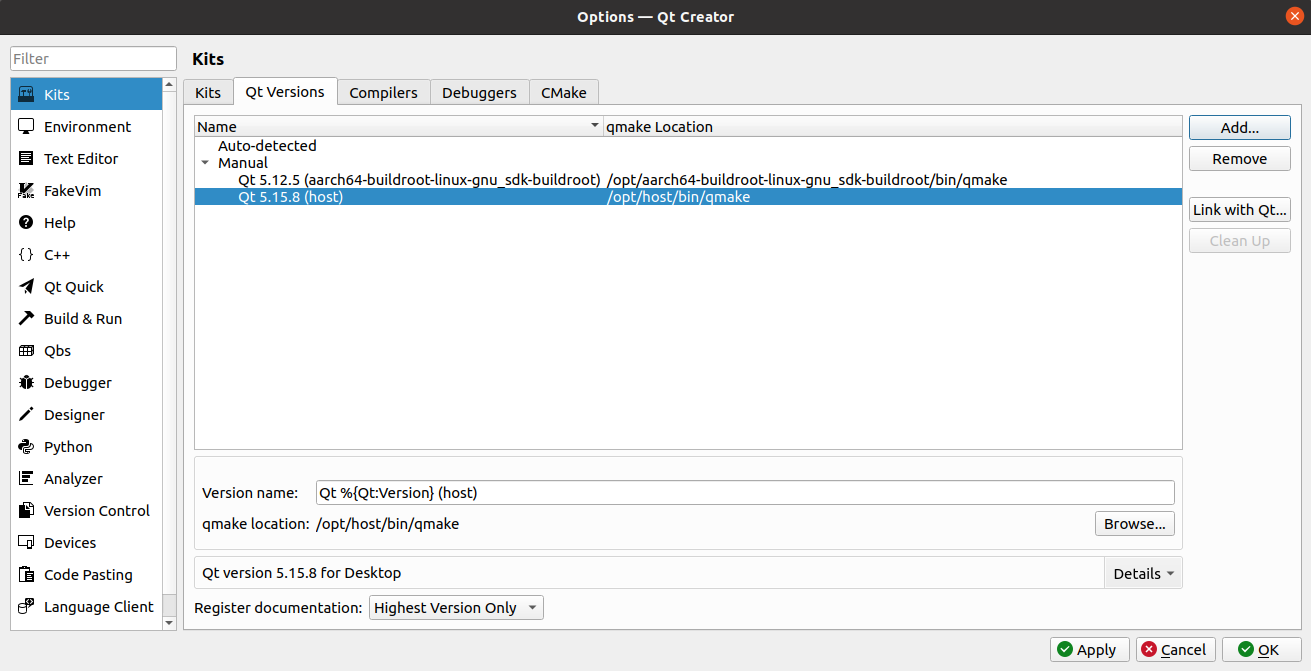Click the sidebar scrollbar down arrow

tap(169, 622)
